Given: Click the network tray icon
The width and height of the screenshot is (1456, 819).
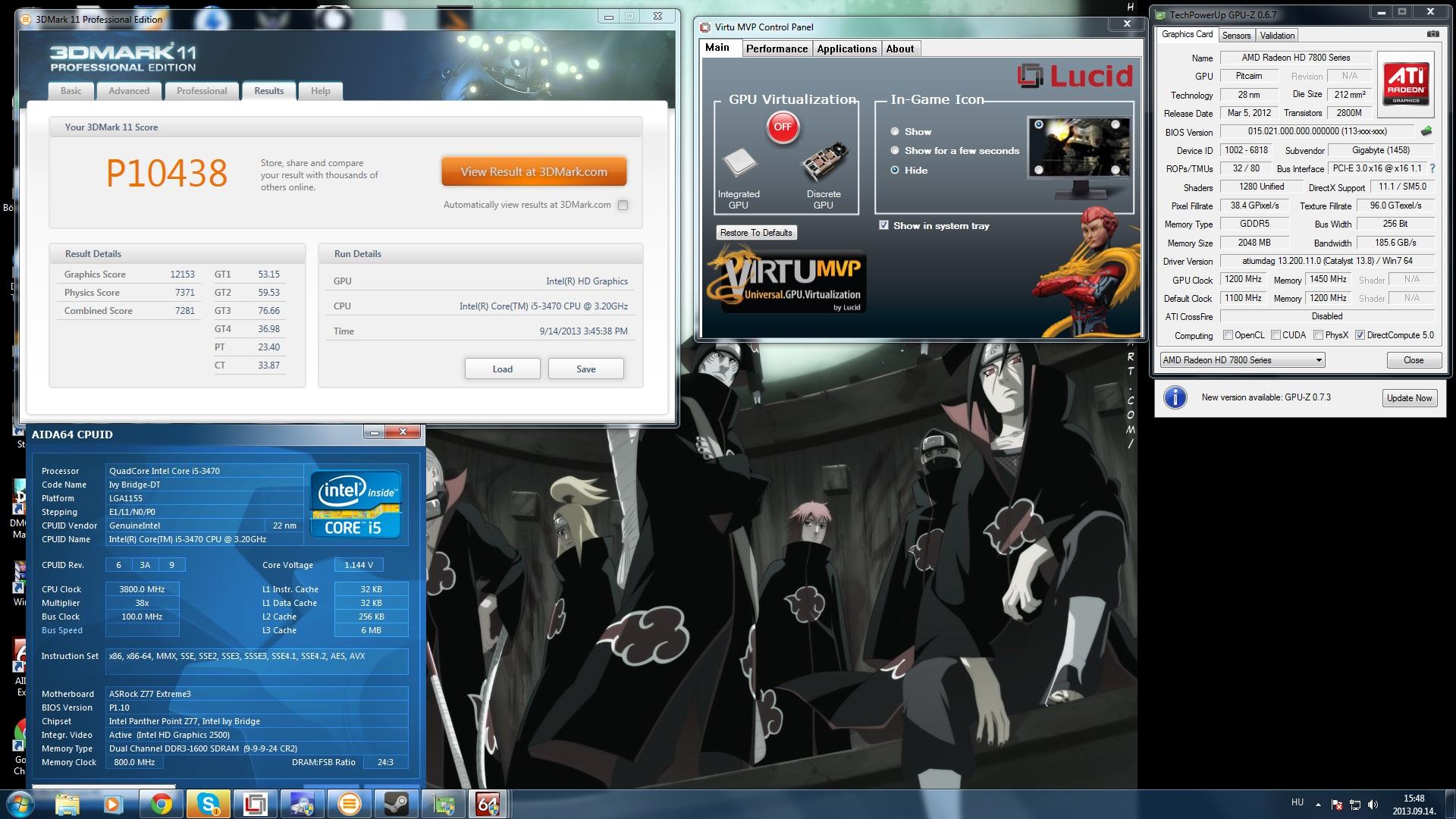Looking at the screenshot, I should coord(1354,805).
